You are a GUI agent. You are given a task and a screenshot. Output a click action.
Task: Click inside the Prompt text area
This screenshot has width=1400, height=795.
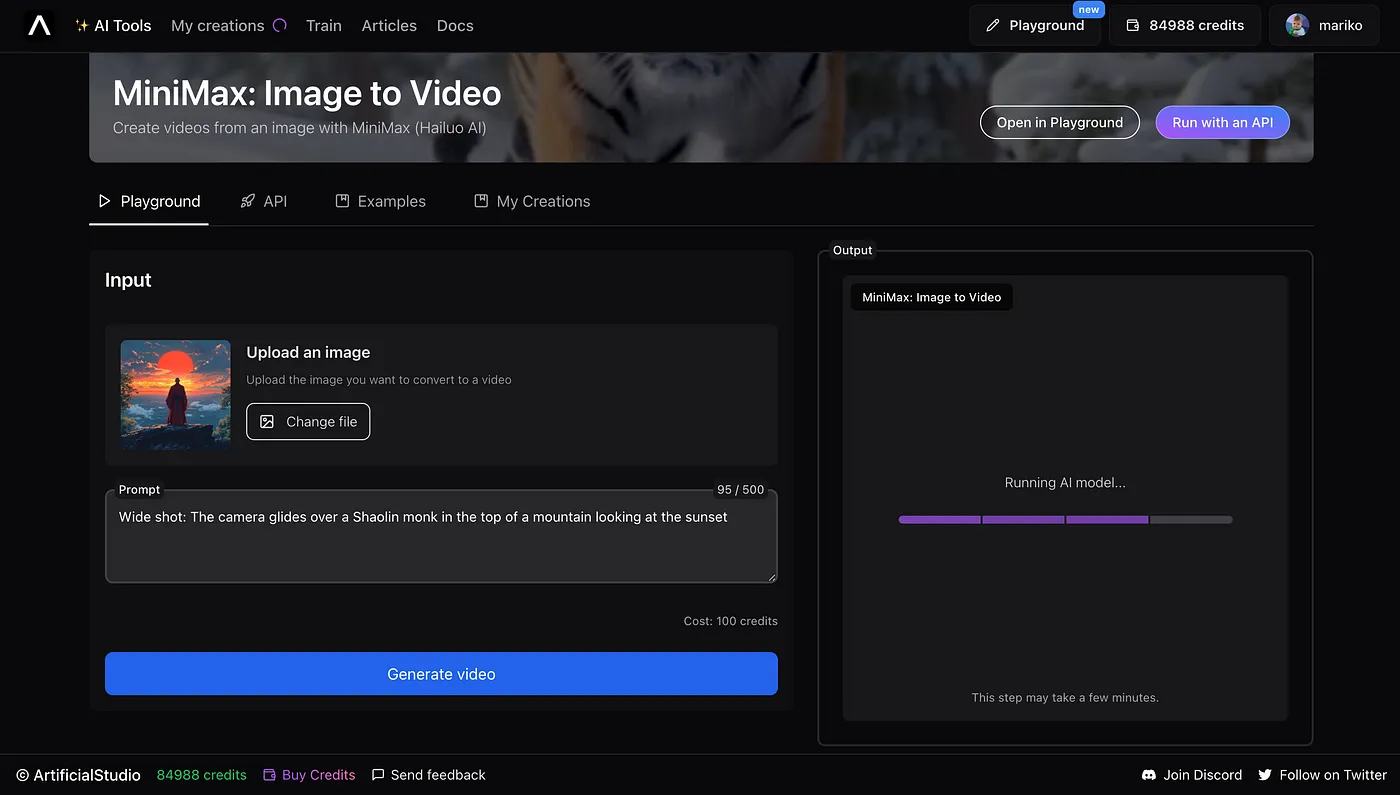click(441, 536)
